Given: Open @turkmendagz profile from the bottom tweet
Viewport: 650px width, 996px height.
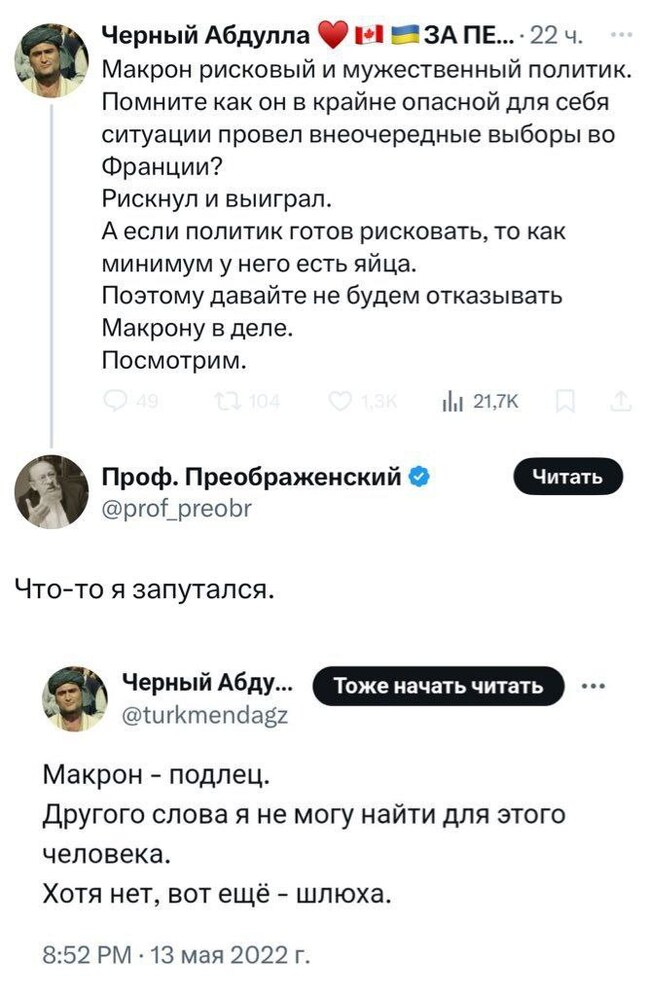Looking at the screenshot, I should 206,714.
